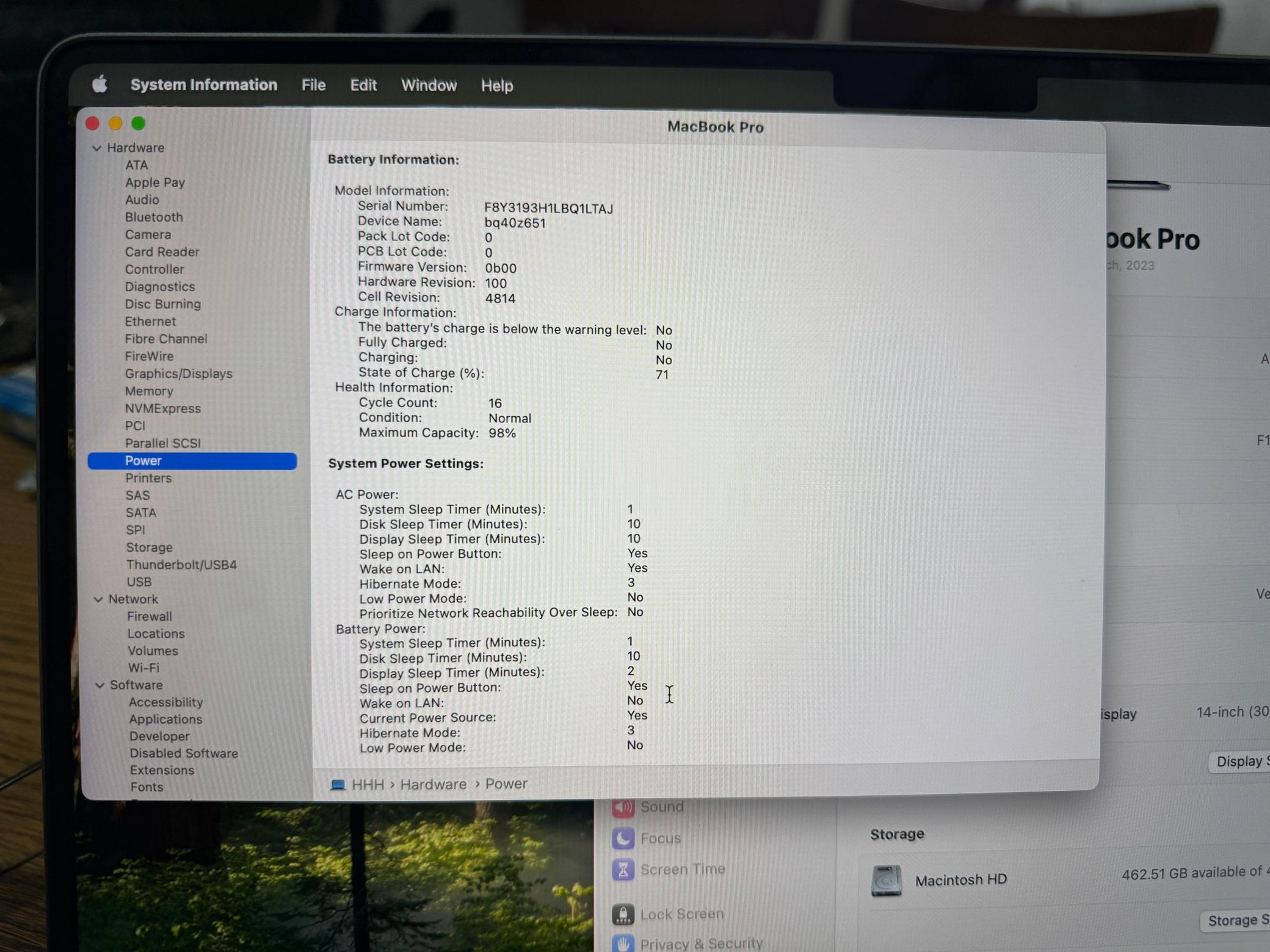Click Hardware in the path bar
Image resolution: width=1270 pixels, height=952 pixels.
(x=433, y=784)
